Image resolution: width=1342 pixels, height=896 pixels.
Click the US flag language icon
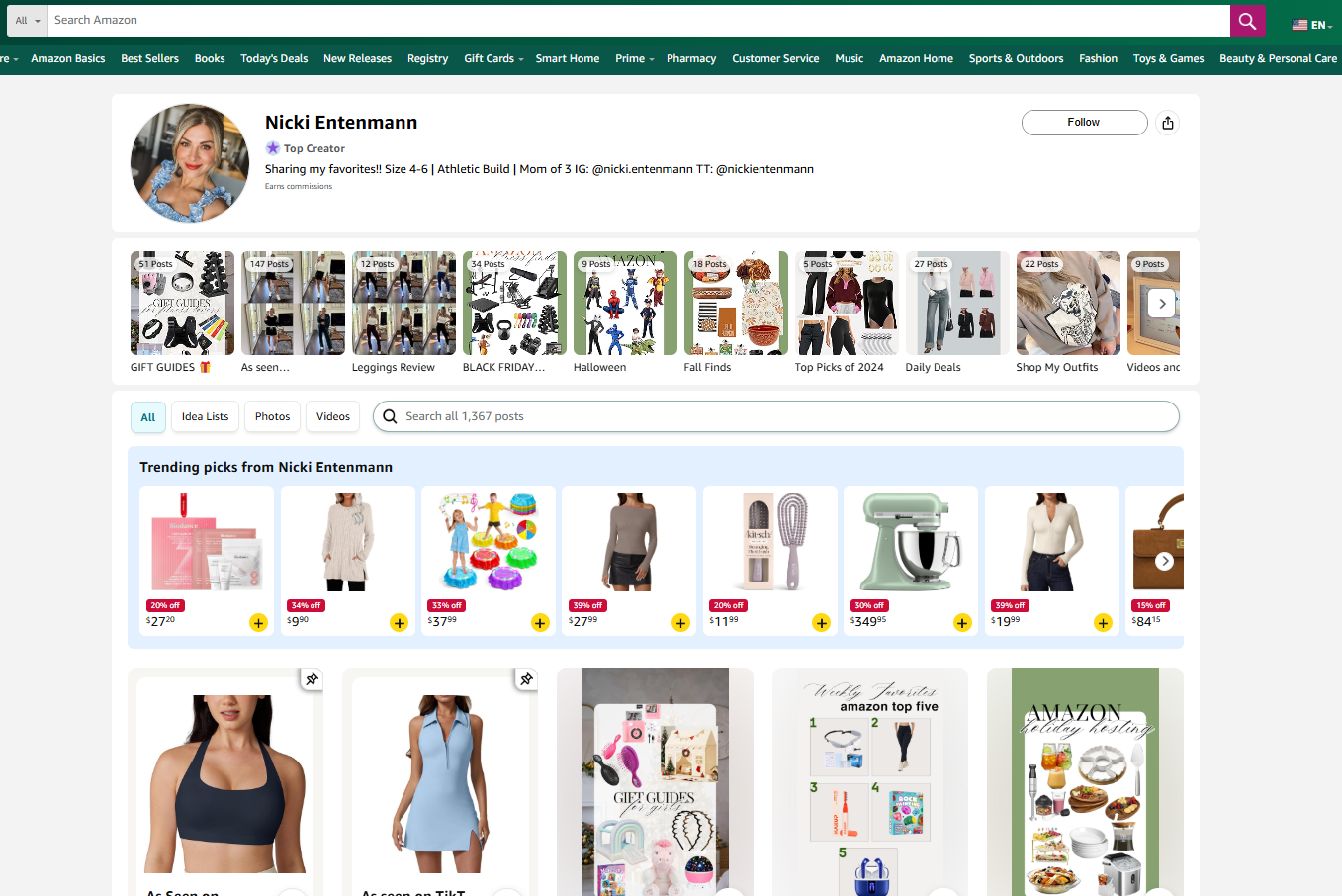pyautogui.click(x=1299, y=25)
